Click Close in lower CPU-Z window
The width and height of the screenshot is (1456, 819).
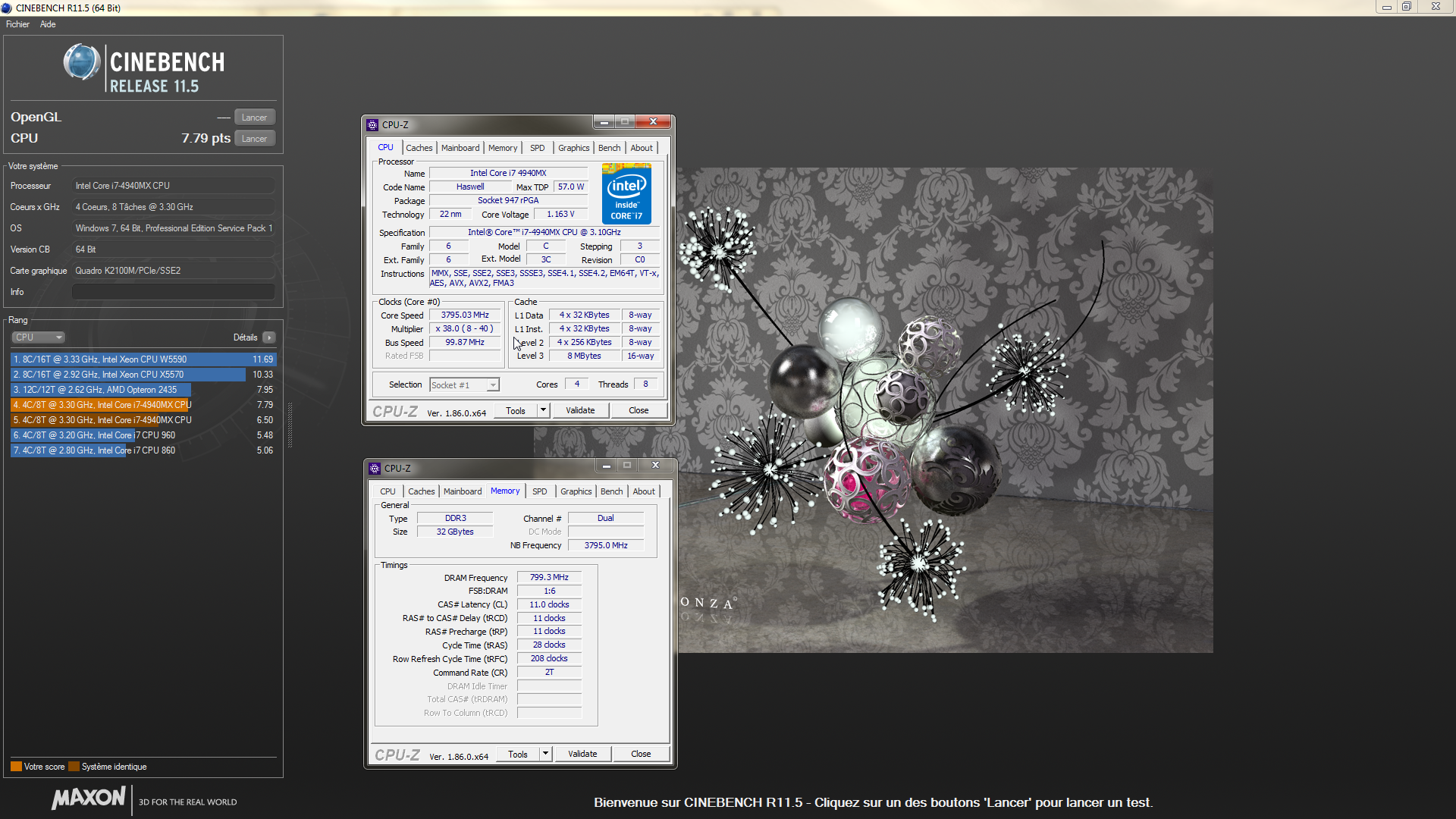pos(641,754)
